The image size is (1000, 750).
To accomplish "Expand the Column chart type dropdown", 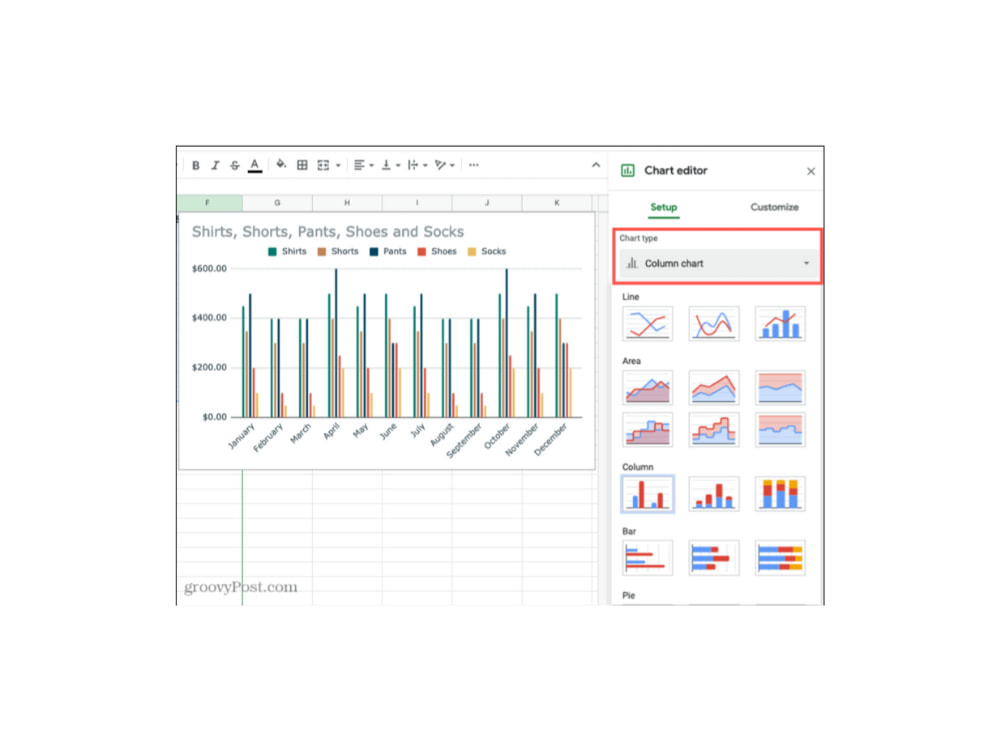I will pyautogui.click(x=717, y=263).
